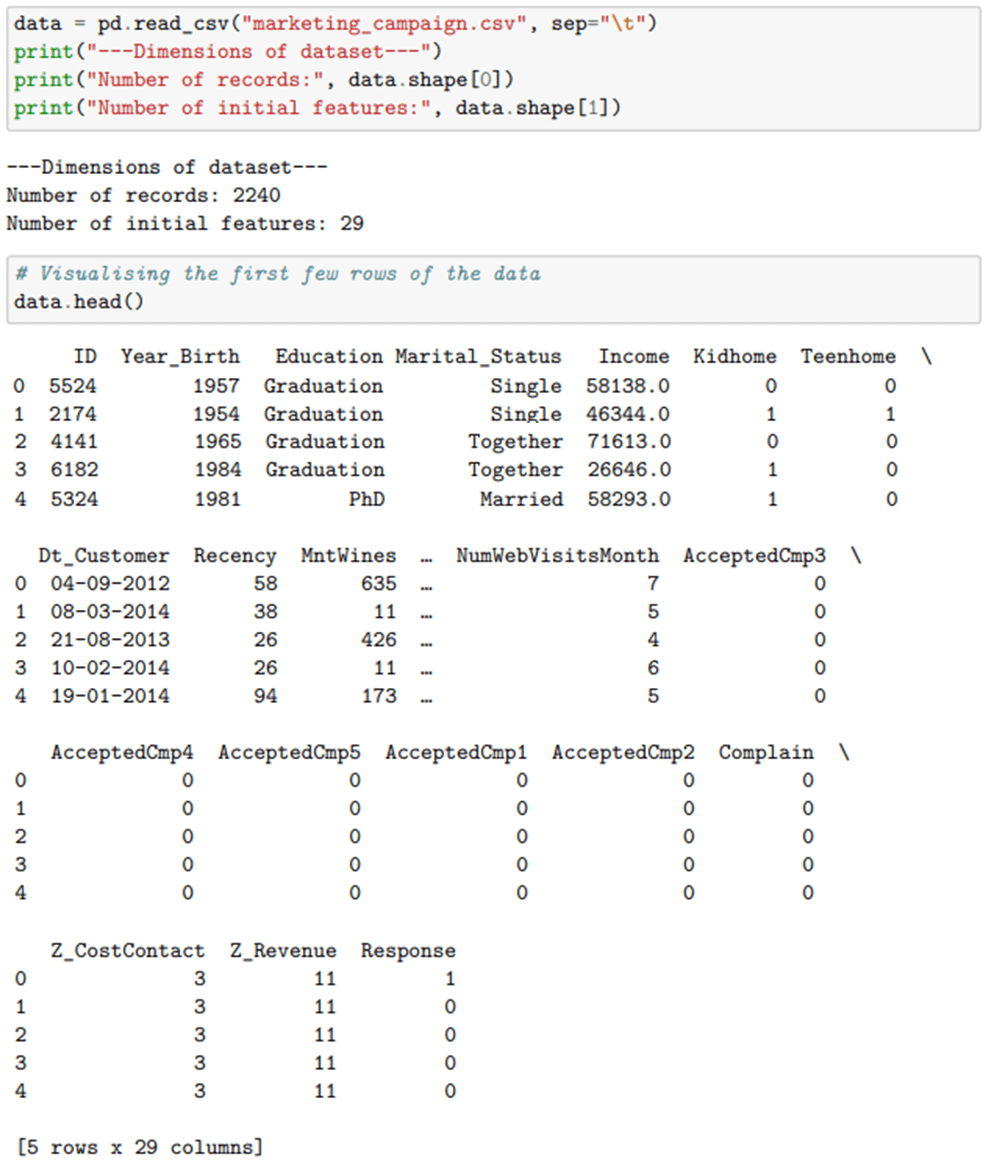994x1171 pixels.
Task: Select income value 71613.0
Action: pyautogui.click(x=628, y=442)
